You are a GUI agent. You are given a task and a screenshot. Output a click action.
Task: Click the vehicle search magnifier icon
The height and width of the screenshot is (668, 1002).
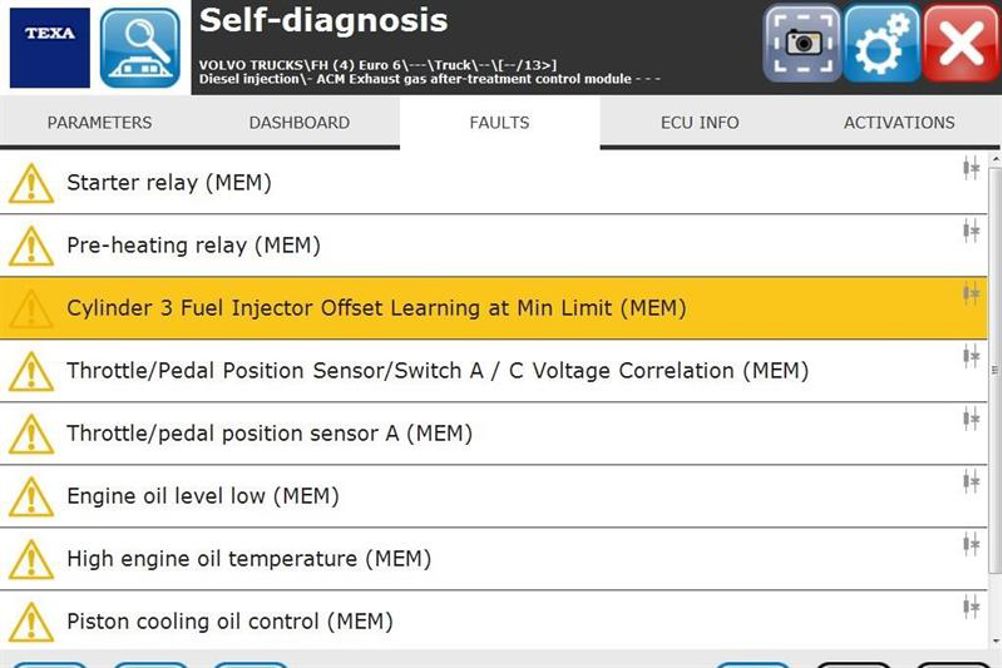(x=140, y=48)
